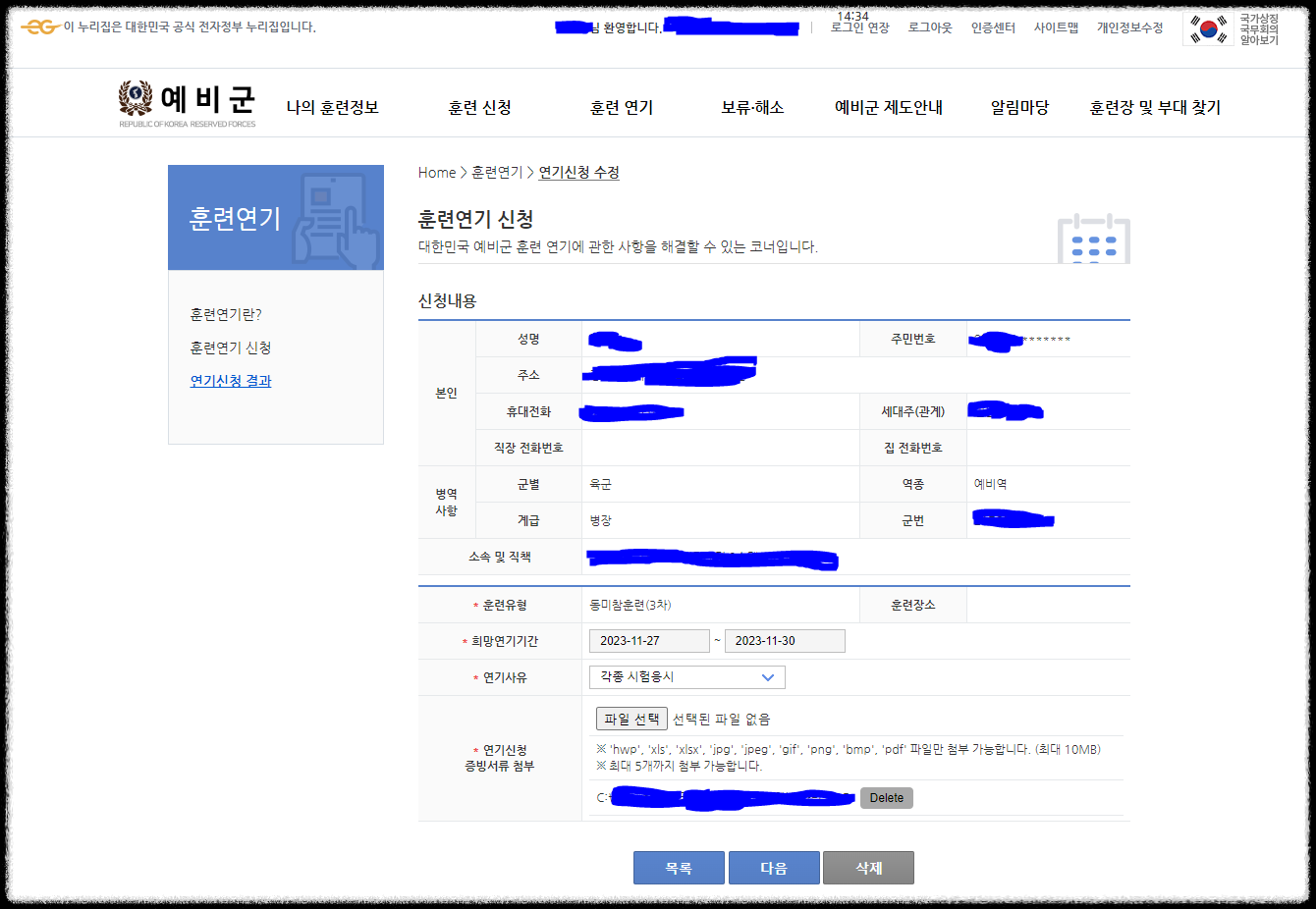Click Home in the breadcrumb trail
Viewport: 1316px width, 909px height.
coord(436,172)
